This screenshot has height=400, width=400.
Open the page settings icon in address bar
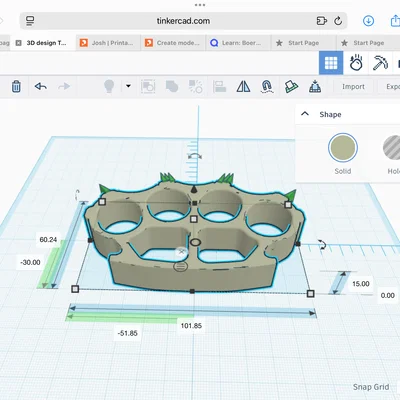(x=30, y=21)
